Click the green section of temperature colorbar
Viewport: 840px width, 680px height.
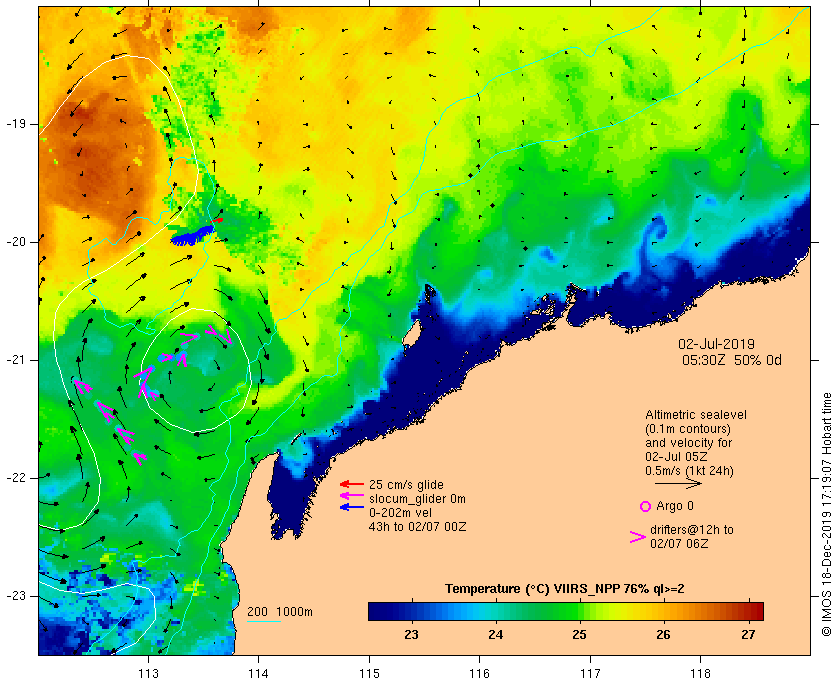pos(546,611)
